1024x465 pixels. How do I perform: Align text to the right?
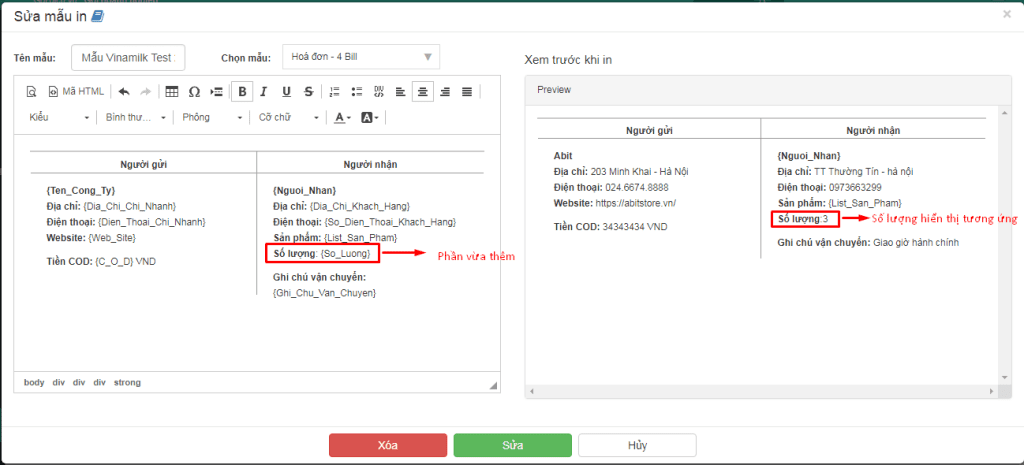pos(445,92)
